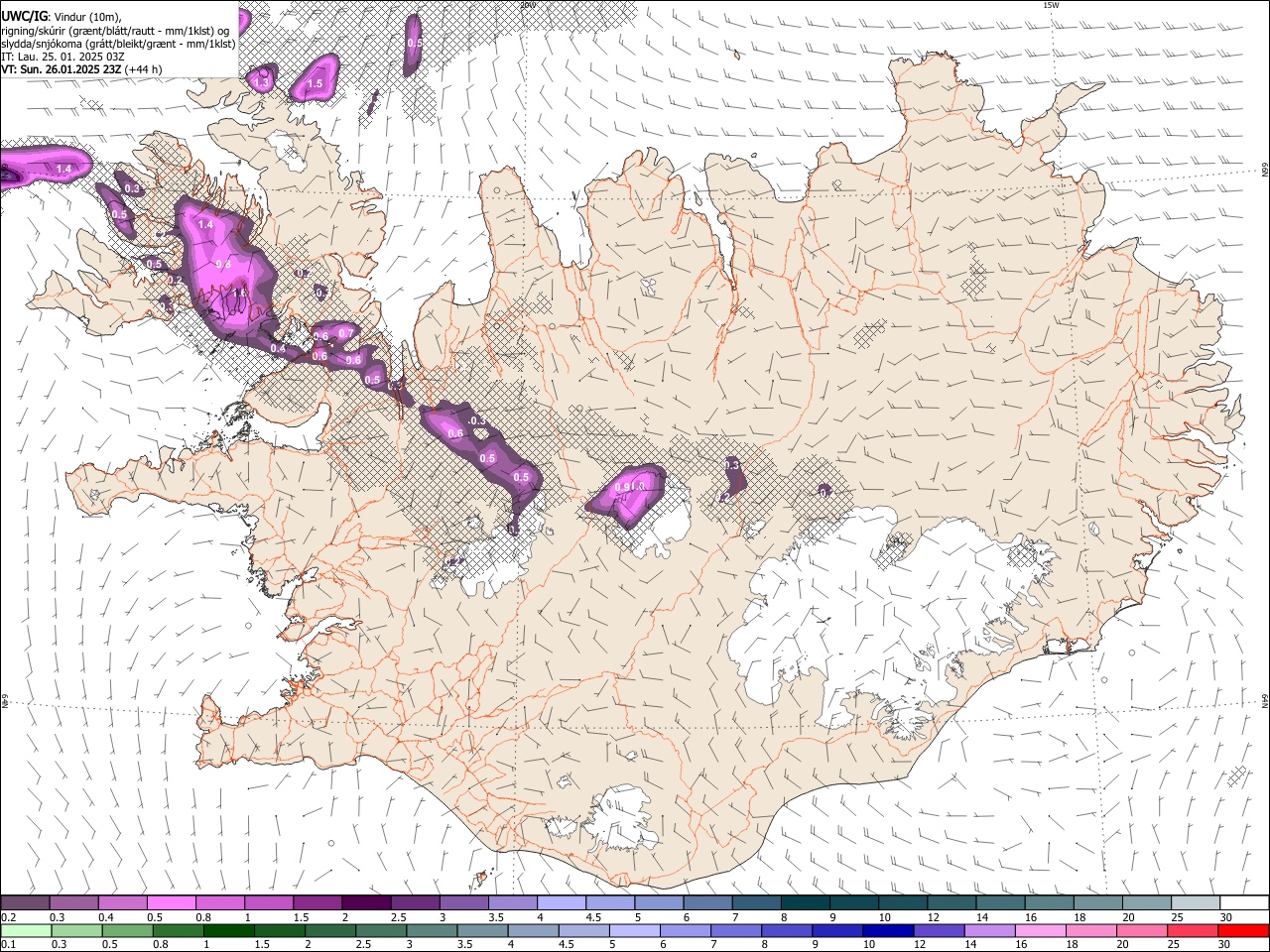
Task: Select the 1.4 value inside the Westfjords snow area
Action: 205,225
